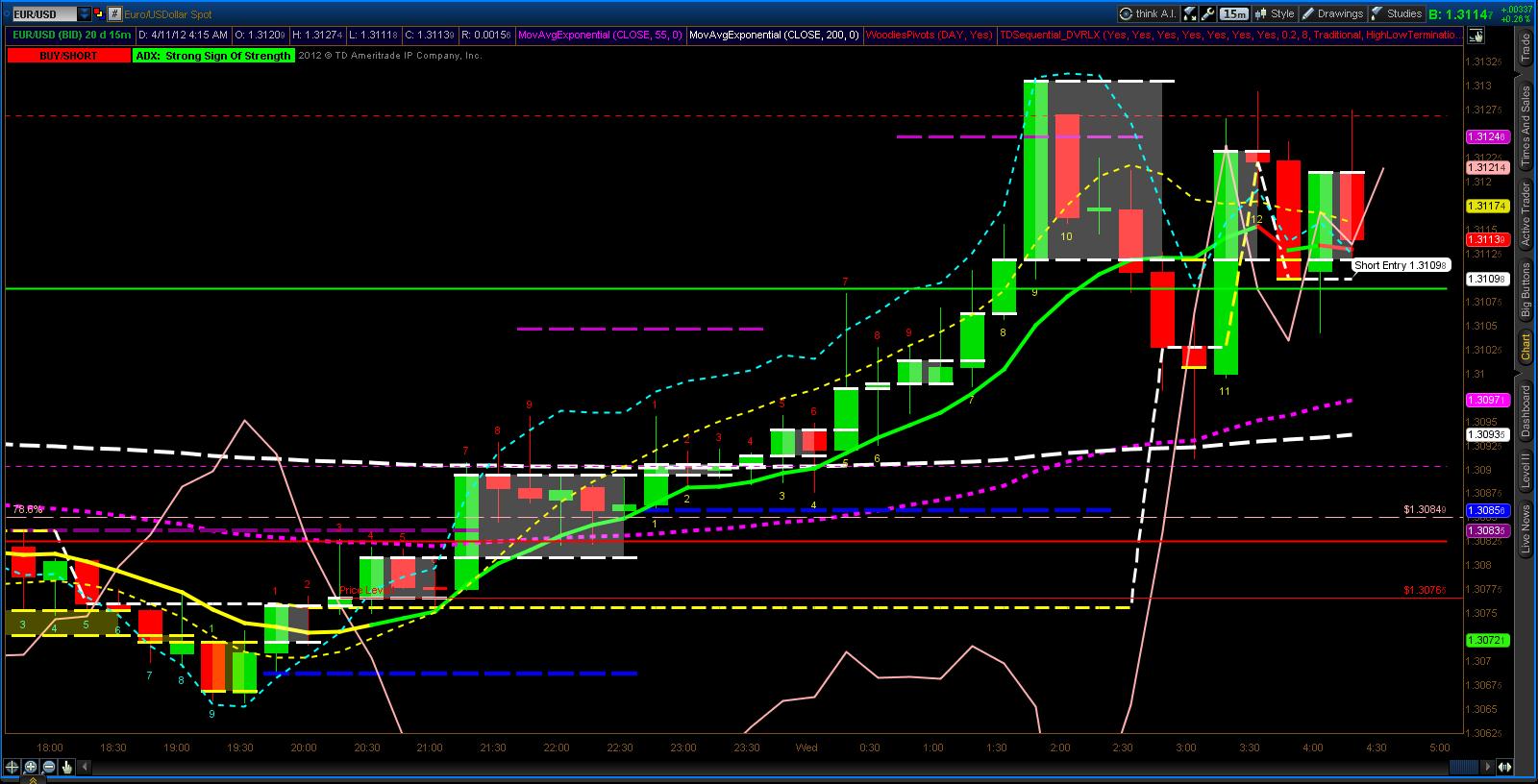Open the Live News side tab
This screenshot has width=1538, height=784.
coord(1525,529)
